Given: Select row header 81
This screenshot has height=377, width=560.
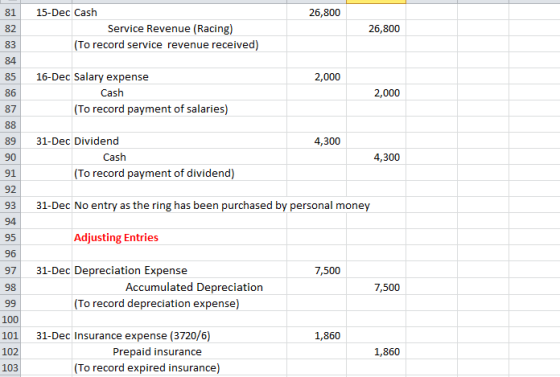Looking at the screenshot, I should 10,12.
